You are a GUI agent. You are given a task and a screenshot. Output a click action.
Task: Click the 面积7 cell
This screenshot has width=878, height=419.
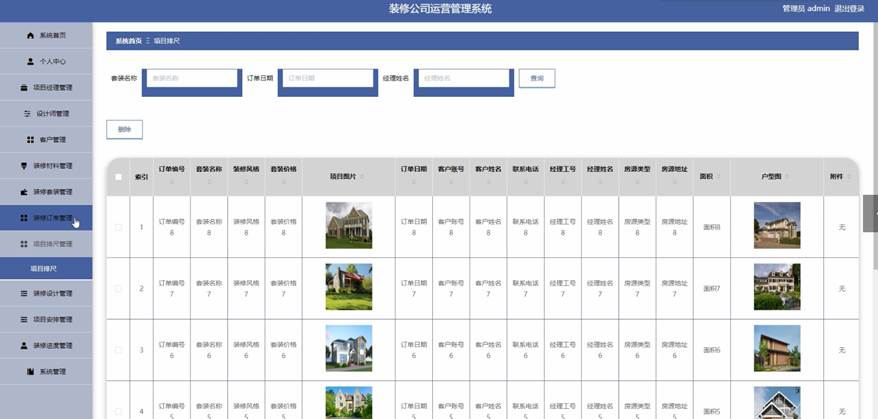[712, 288]
